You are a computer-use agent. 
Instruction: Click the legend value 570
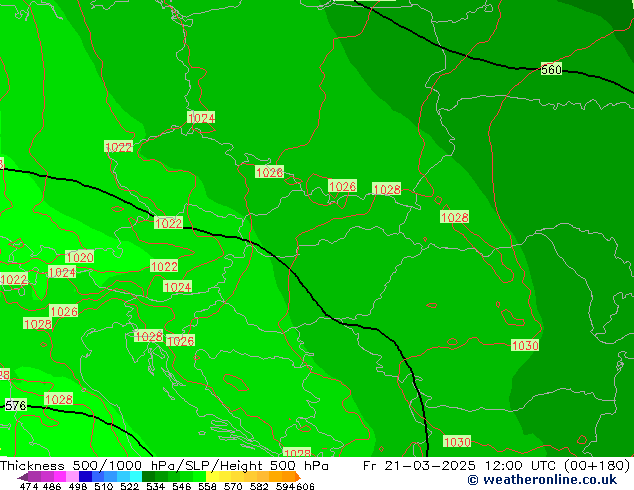coord(233,486)
